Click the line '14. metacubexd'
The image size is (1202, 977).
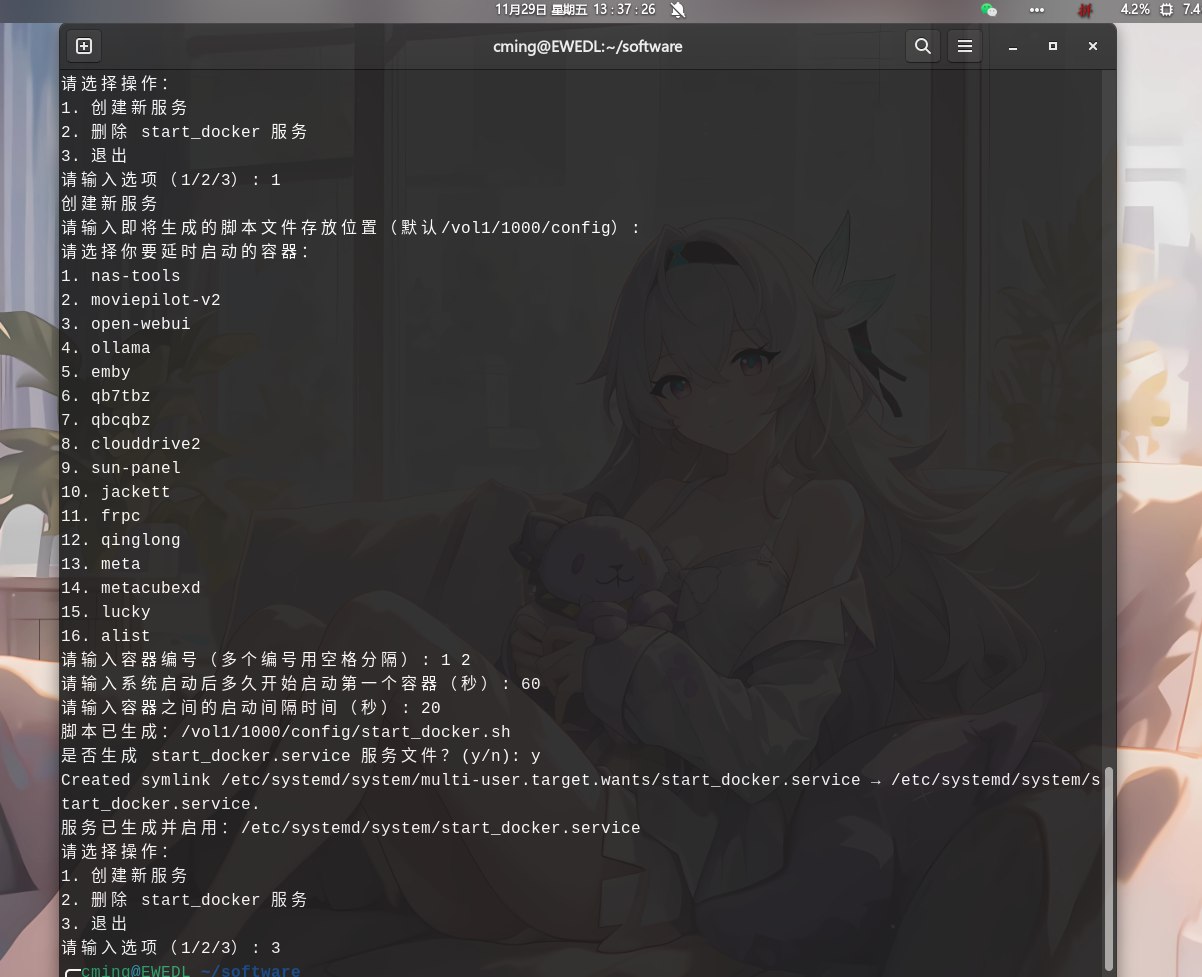click(131, 588)
